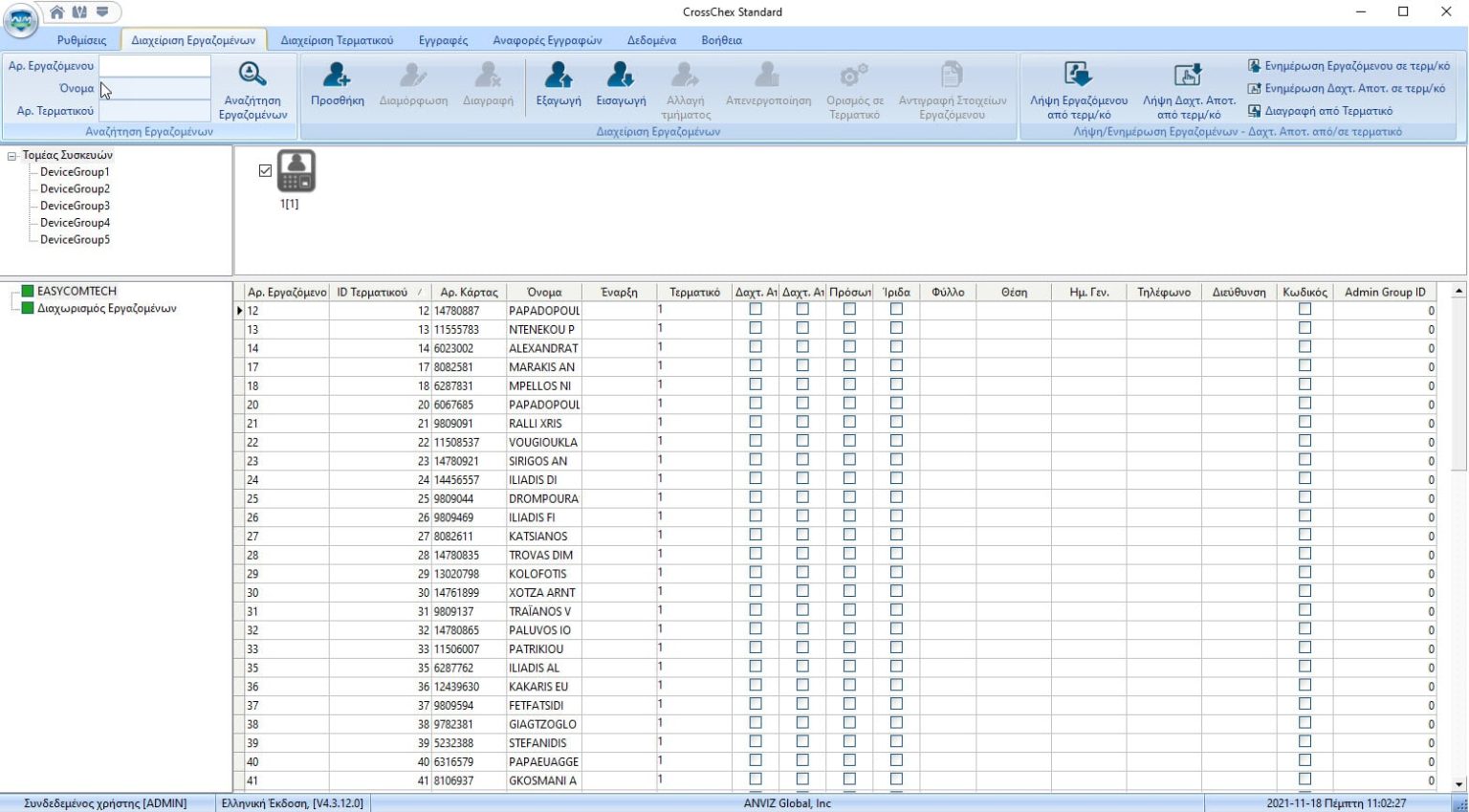Switch to the Αναφορές Εγγραφών tab
The width and height of the screenshot is (1469, 812).
coord(547,40)
